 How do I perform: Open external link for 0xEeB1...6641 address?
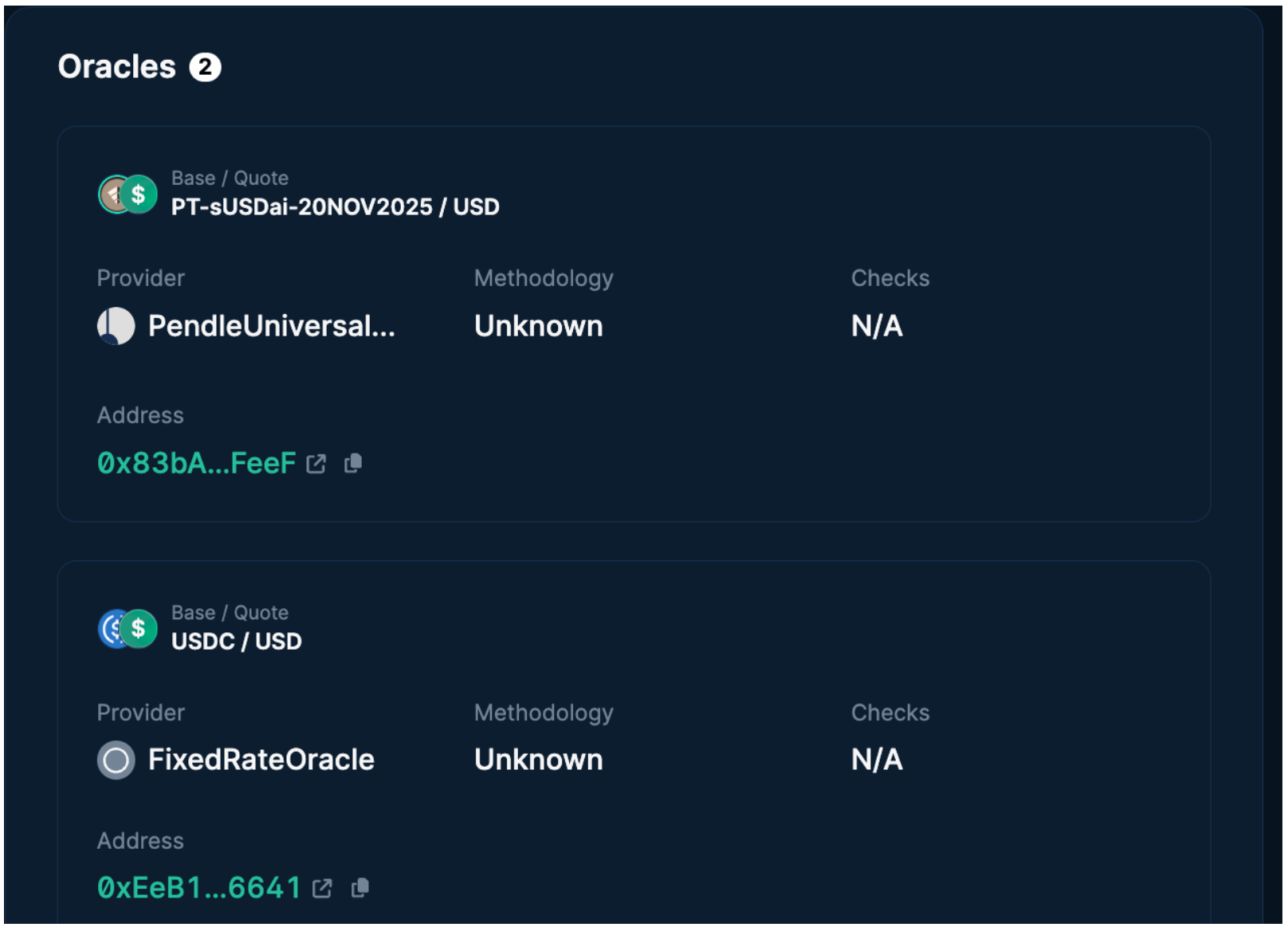pyautogui.click(x=322, y=889)
